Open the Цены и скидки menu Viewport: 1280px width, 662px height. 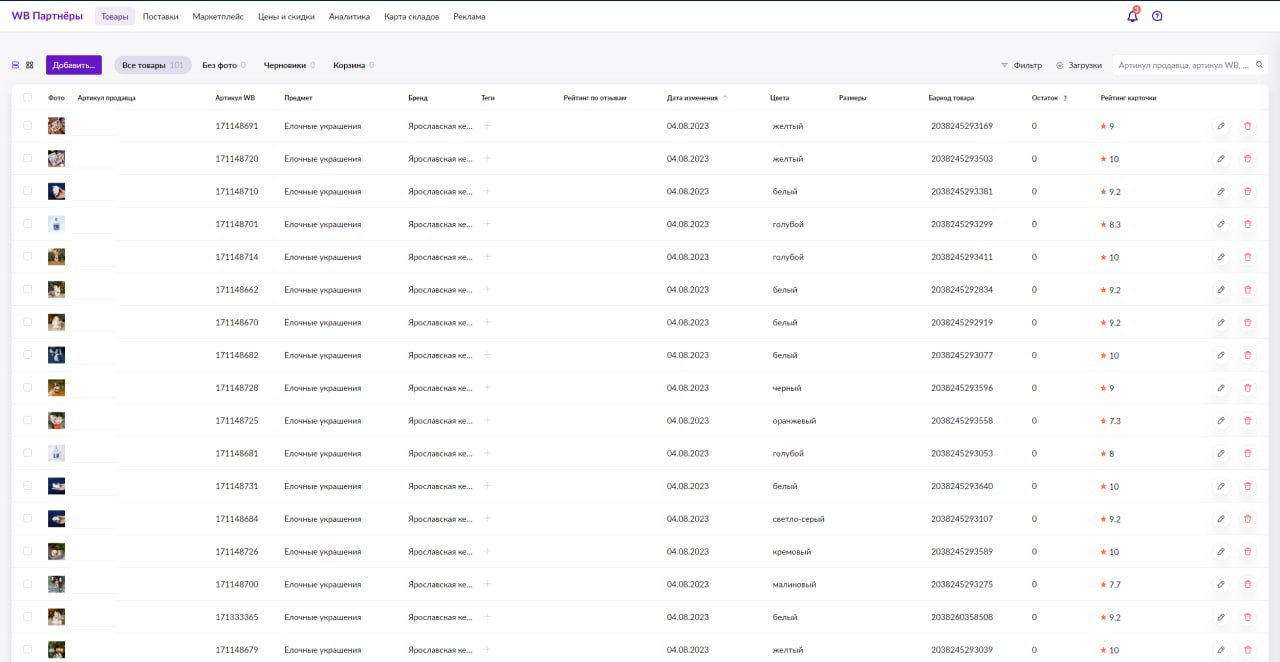(x=286, y=16)
